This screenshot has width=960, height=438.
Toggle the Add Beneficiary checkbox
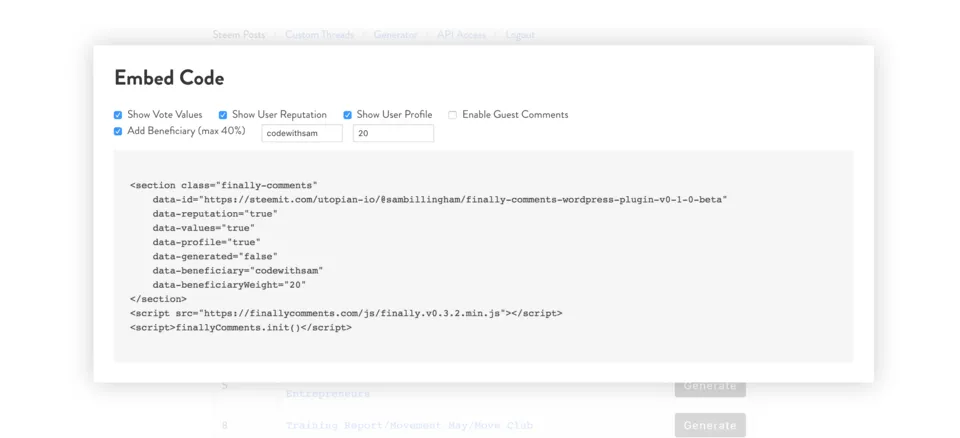[x=118, y=131]
